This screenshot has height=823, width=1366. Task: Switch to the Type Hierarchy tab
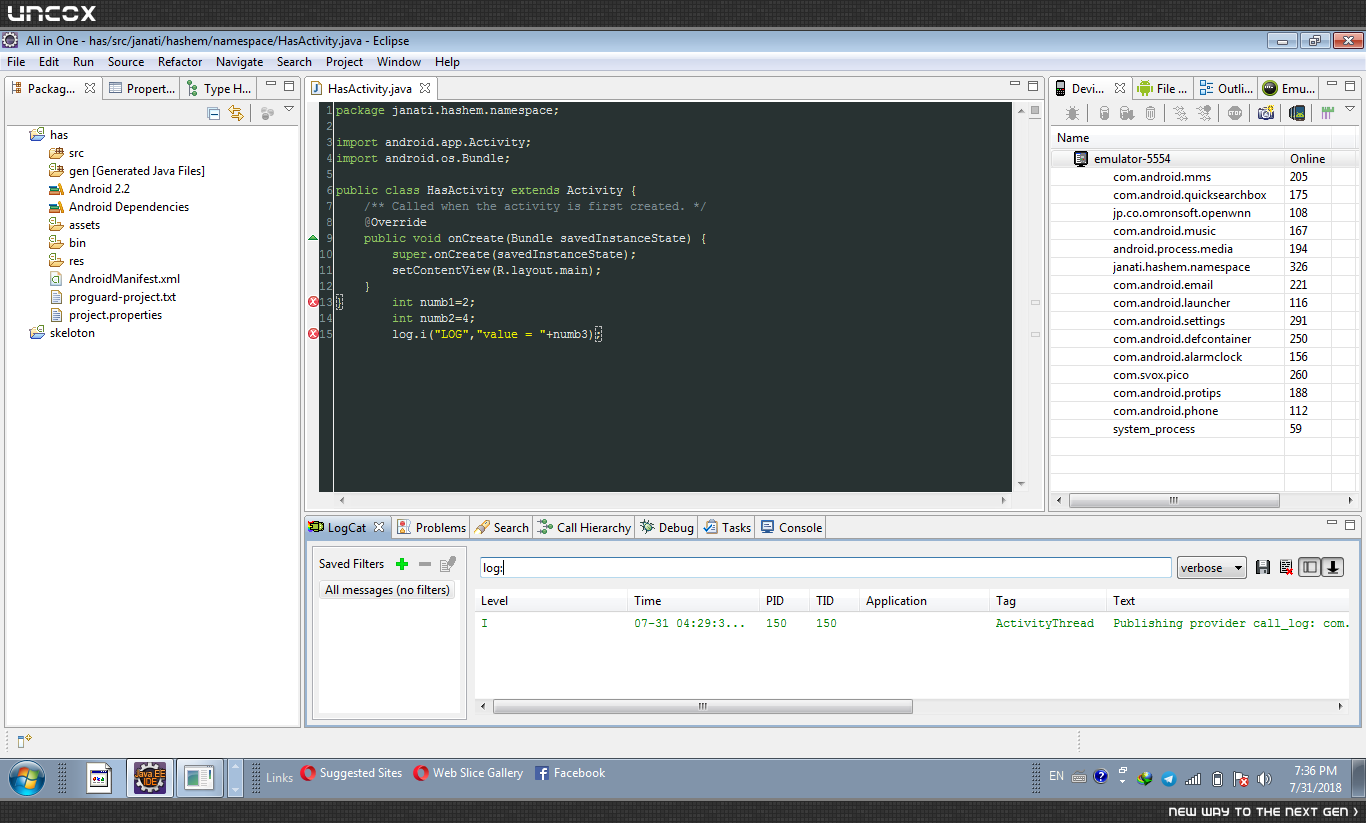[219, 88]
